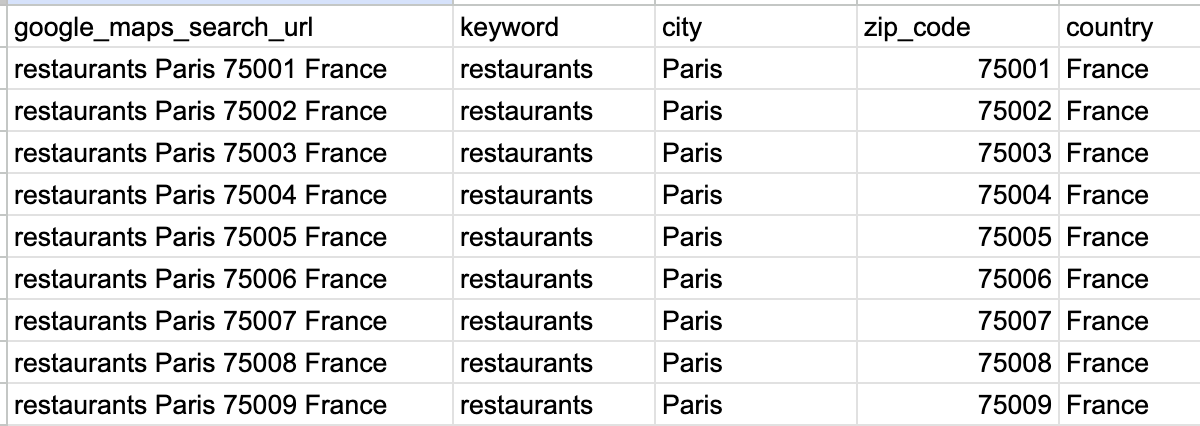
Task: Click the keyword cell in the 75007 row
Action: pos(554,321)
